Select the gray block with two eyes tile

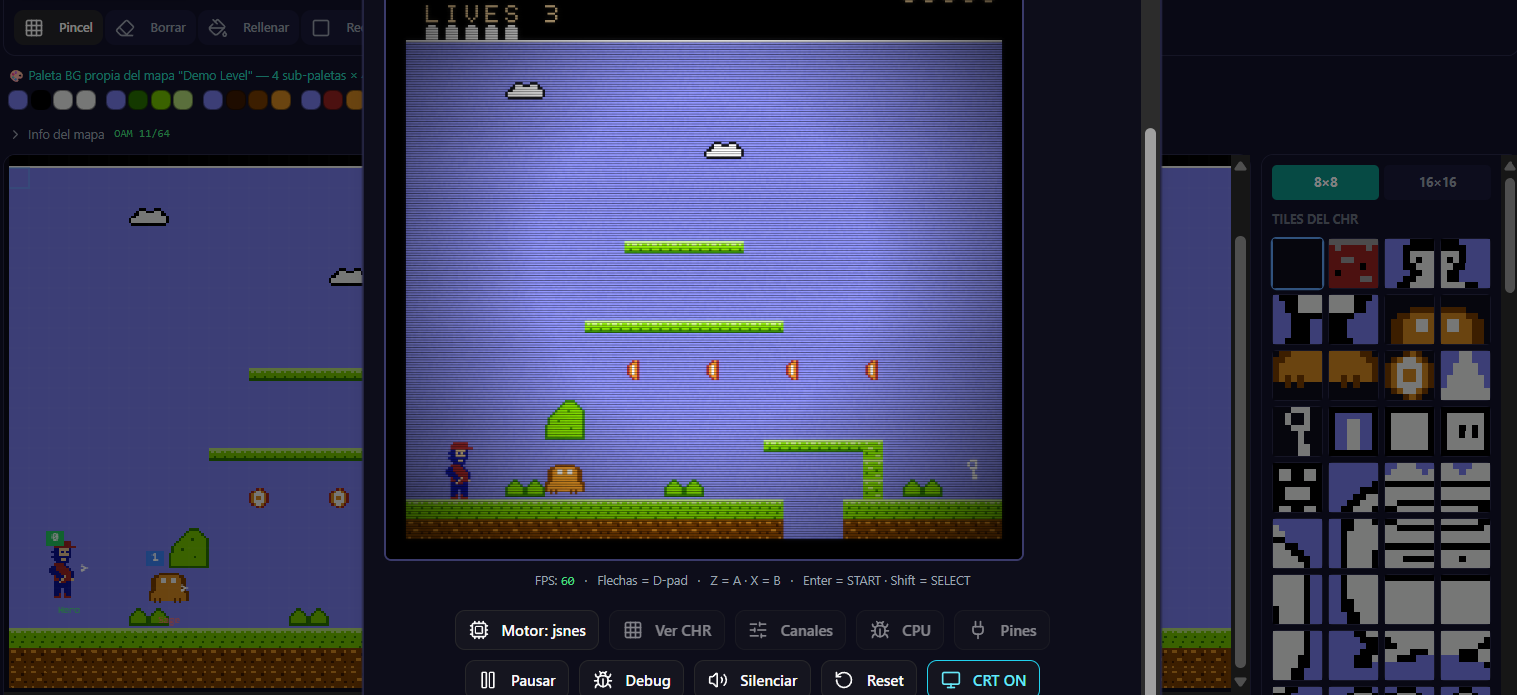1465,432
